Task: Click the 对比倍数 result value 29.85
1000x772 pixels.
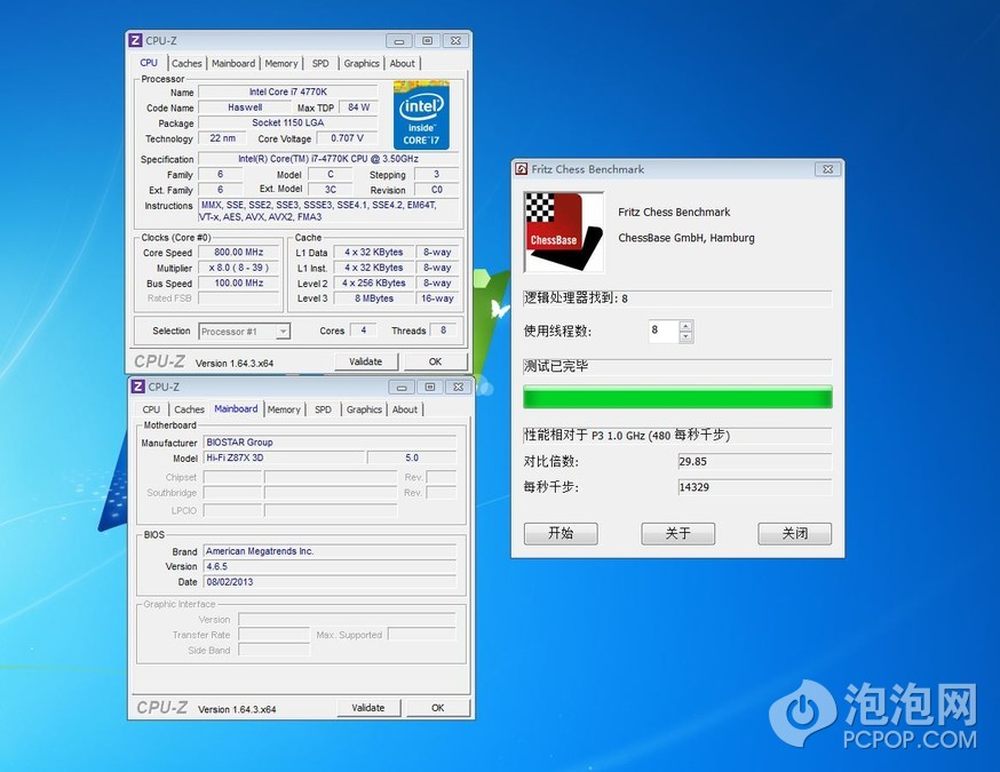Action: click(x=755, y=462)
